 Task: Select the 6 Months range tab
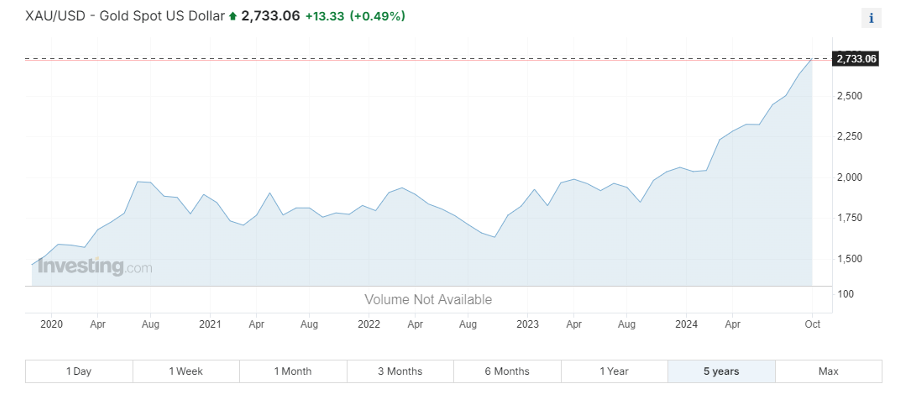click(x=507, y=371)
